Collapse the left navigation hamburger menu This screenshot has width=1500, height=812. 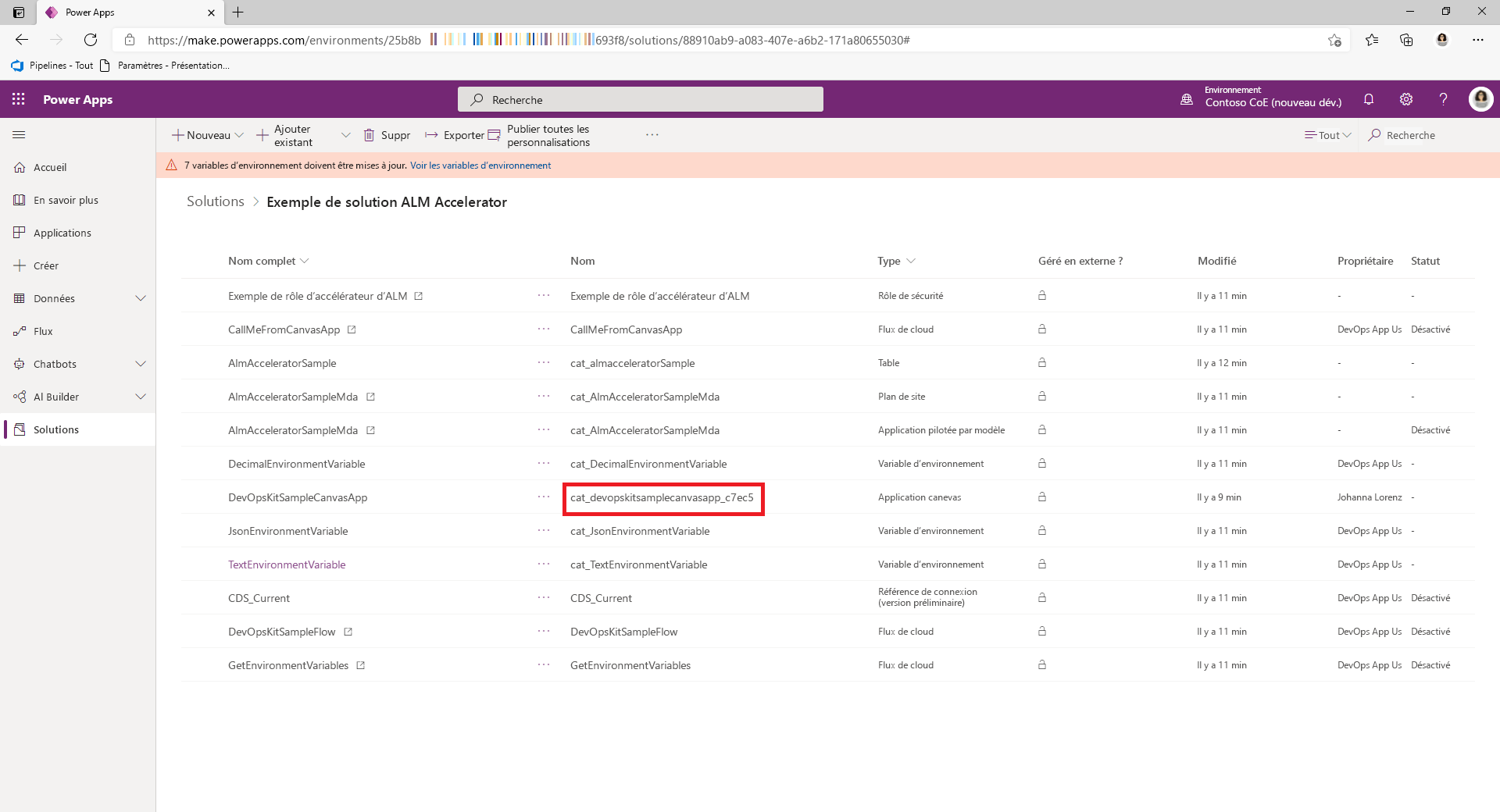point(20,135)
